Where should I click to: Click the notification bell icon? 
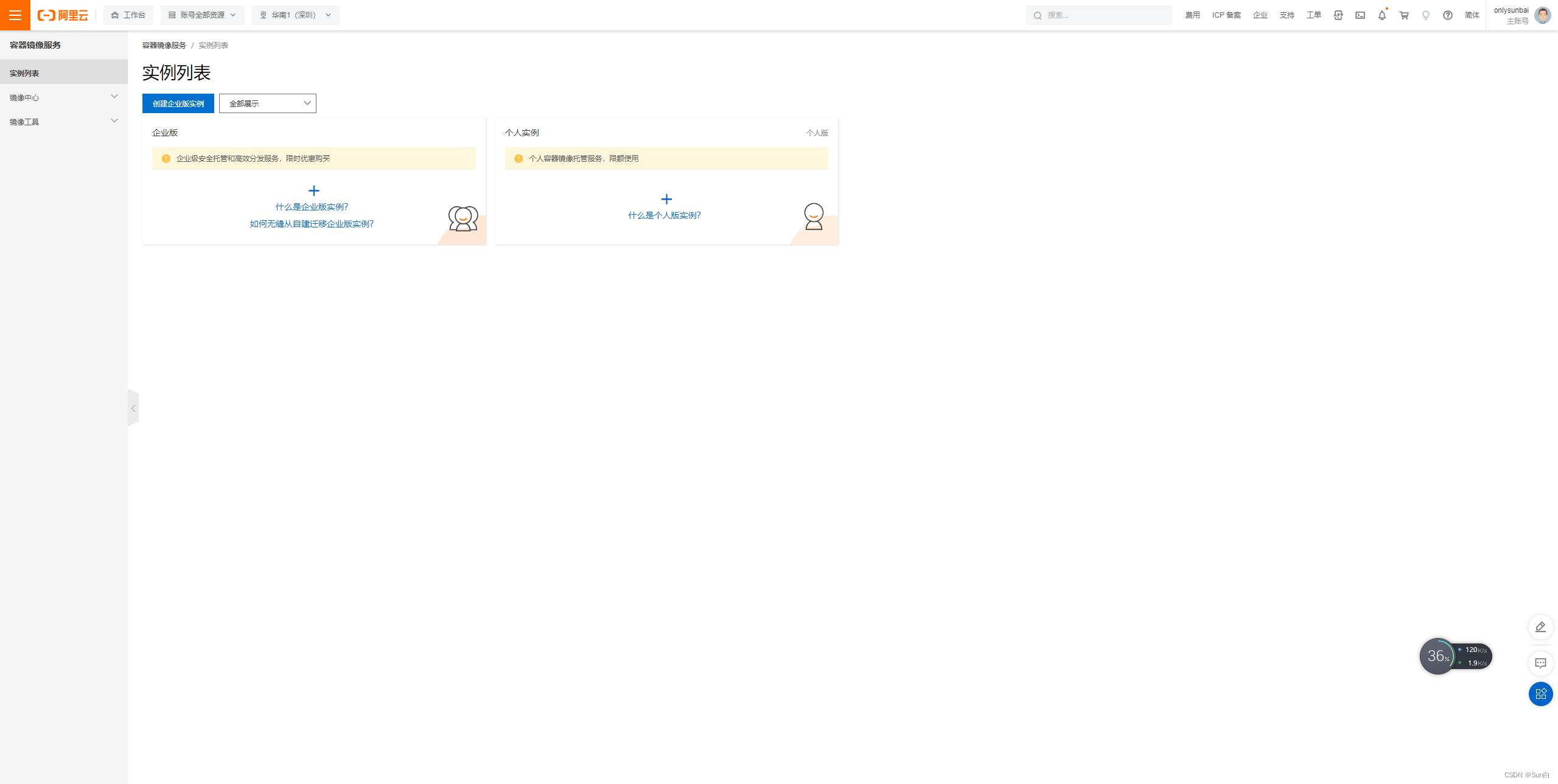coord(1382,15)
